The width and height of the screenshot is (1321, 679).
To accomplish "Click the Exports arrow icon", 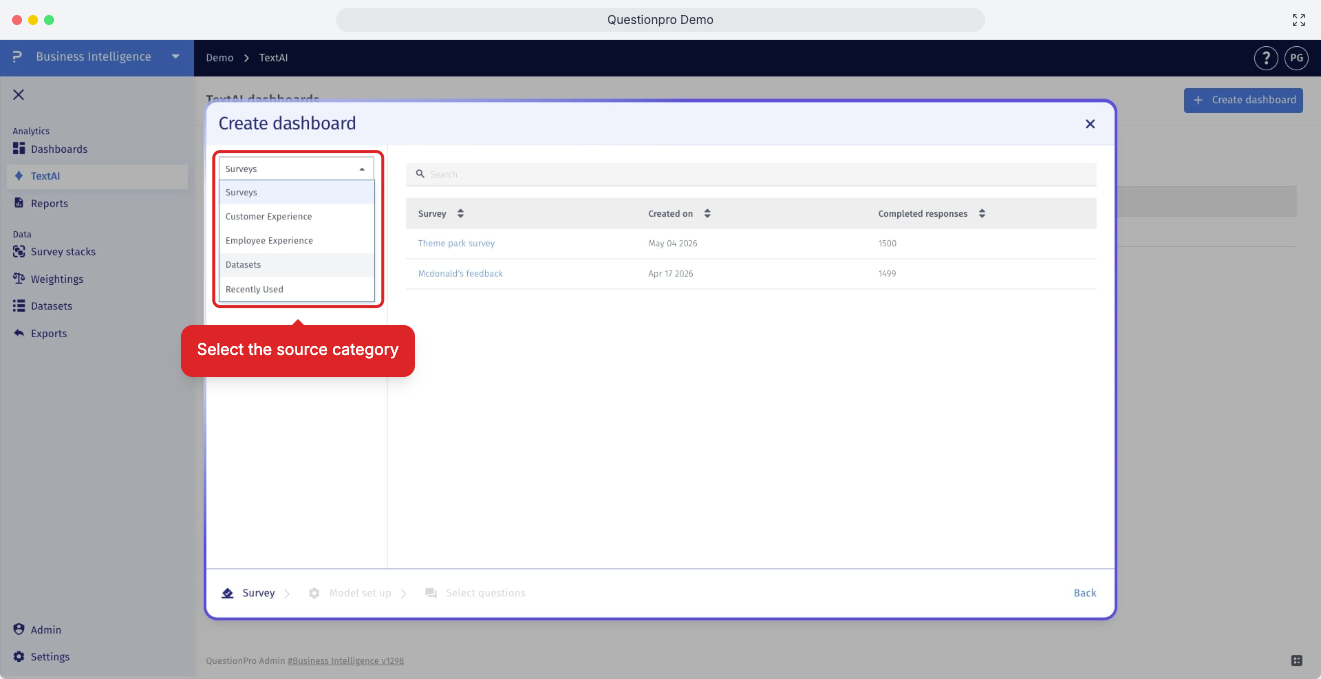I will 19,333.
